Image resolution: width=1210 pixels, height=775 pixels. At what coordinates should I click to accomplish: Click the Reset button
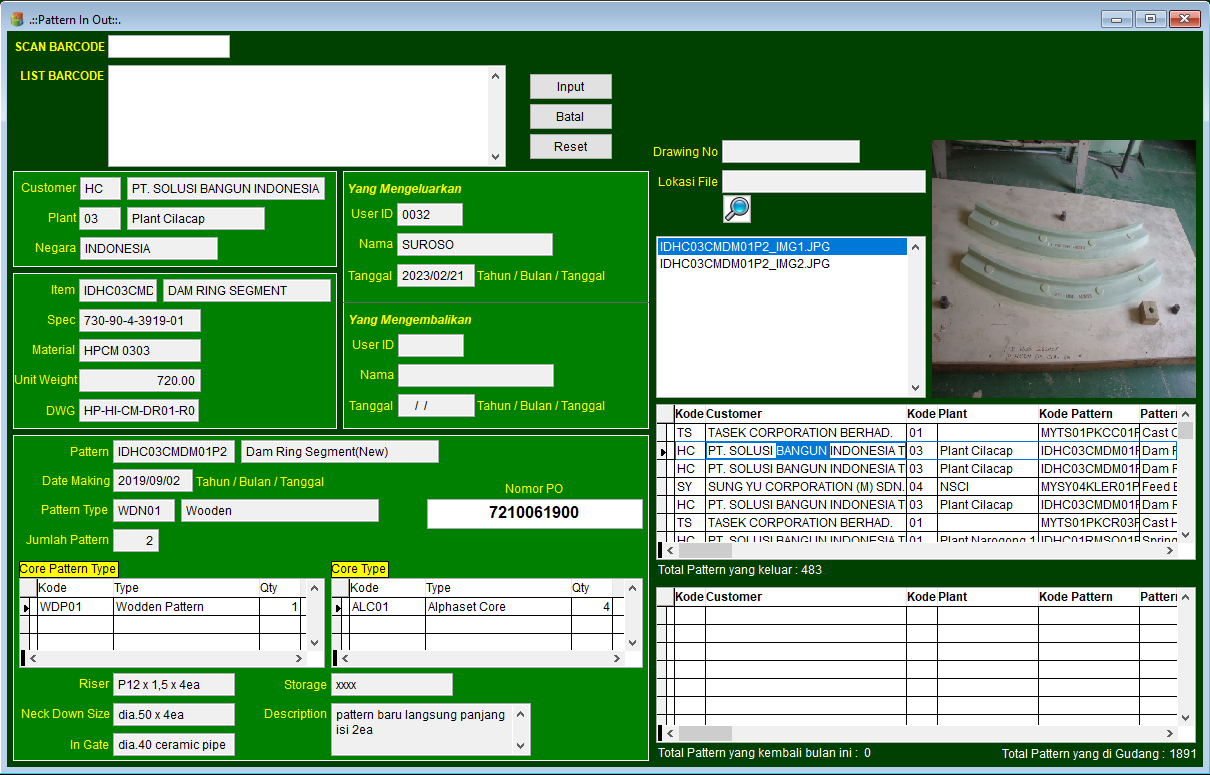click(570, 147)
